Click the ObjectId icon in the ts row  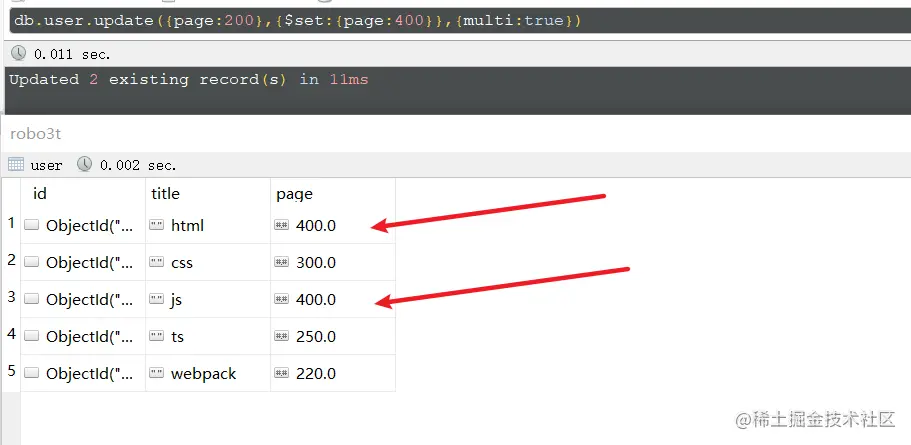coord(32,336)
